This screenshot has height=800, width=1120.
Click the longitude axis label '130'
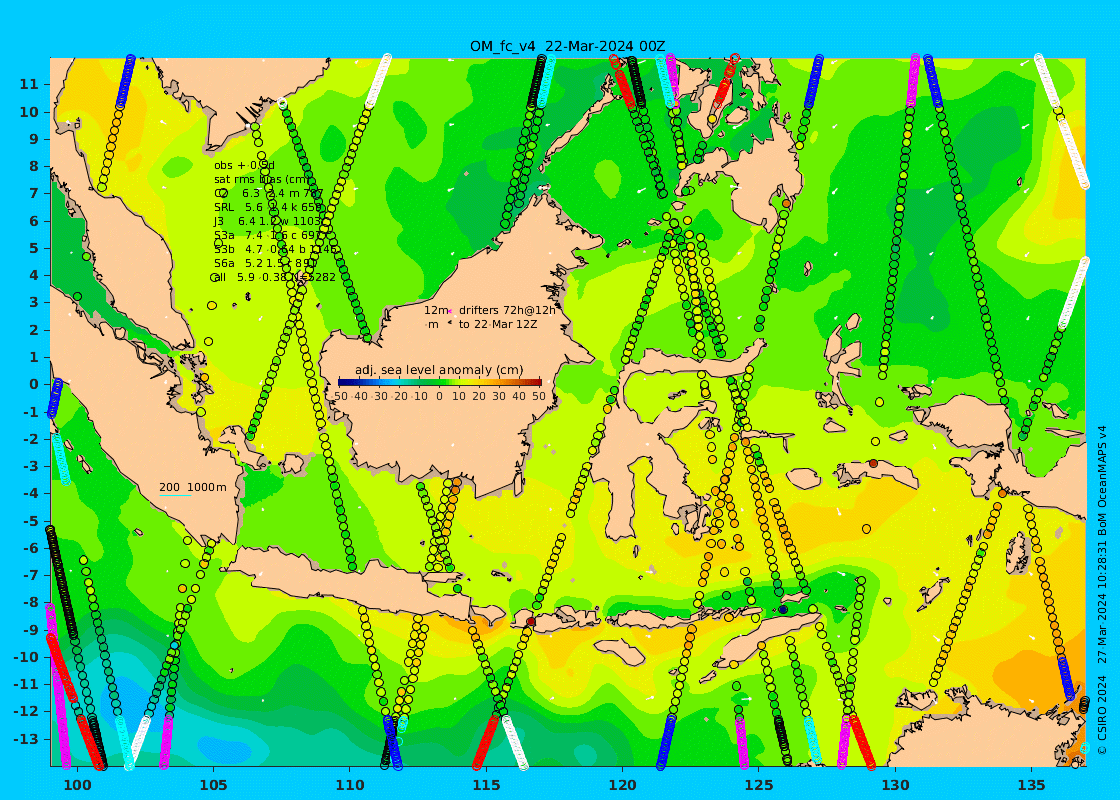pos(895,784)
